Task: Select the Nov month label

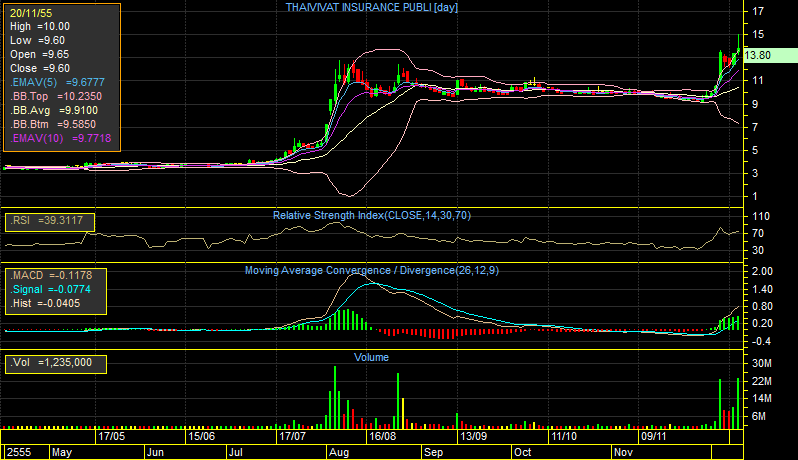Action: click(623, 452)
